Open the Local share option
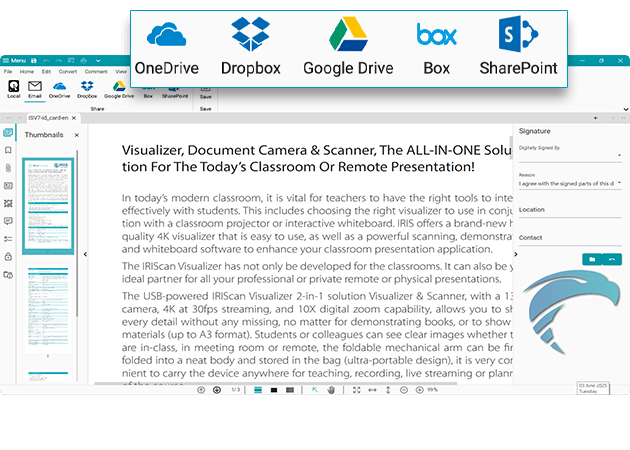 (13, 89)
